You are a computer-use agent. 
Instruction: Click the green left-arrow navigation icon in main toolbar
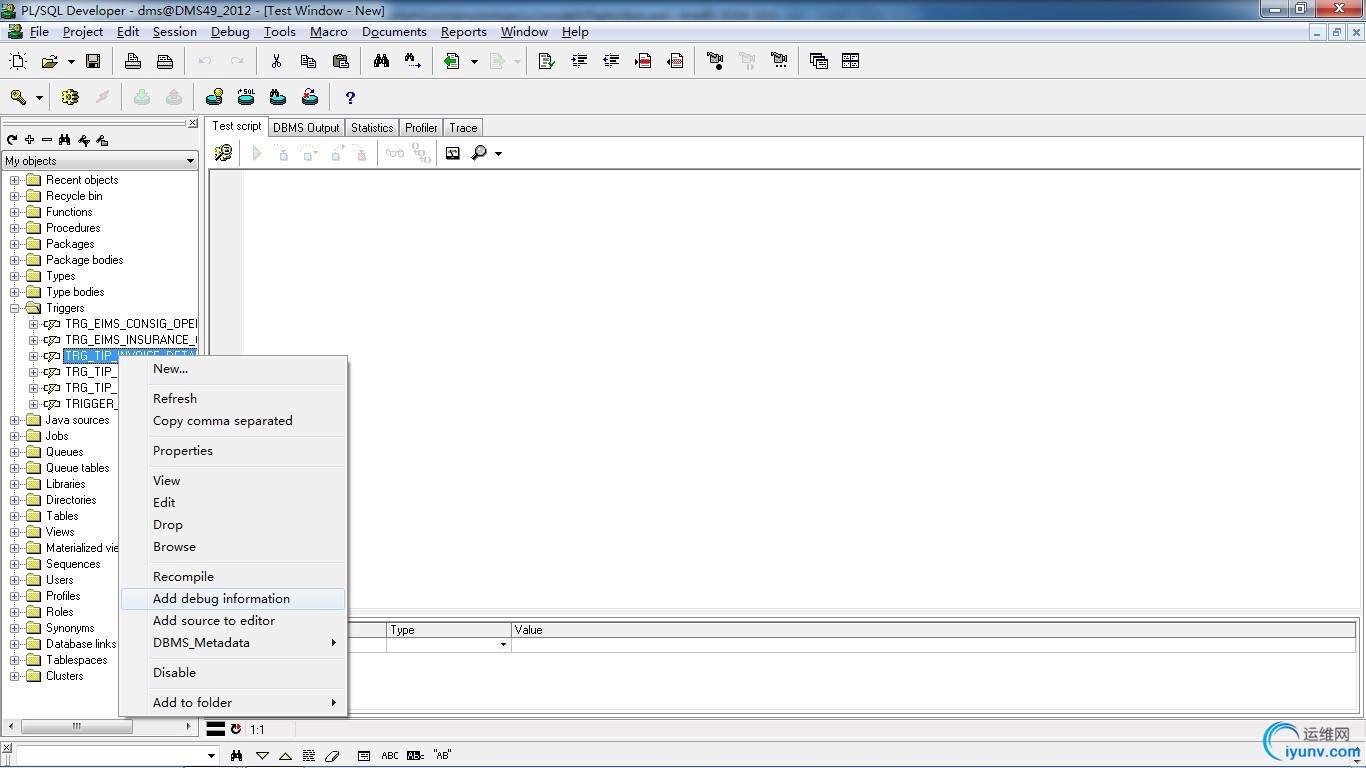click(452, 61)
